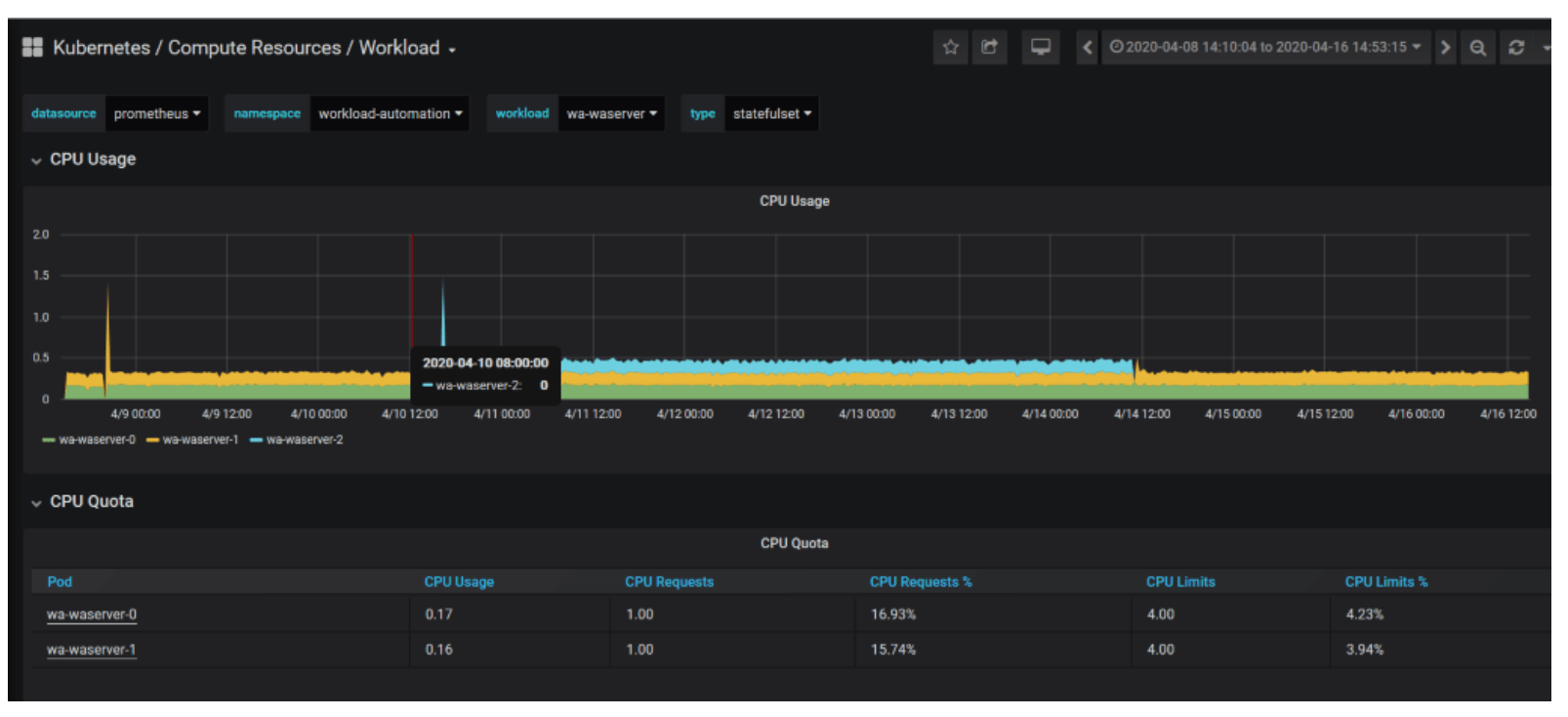The width and height of the screenshot is (1568, 717).
Task: Open the wa-waserver-1 pod link
Action: pos(92,650)
